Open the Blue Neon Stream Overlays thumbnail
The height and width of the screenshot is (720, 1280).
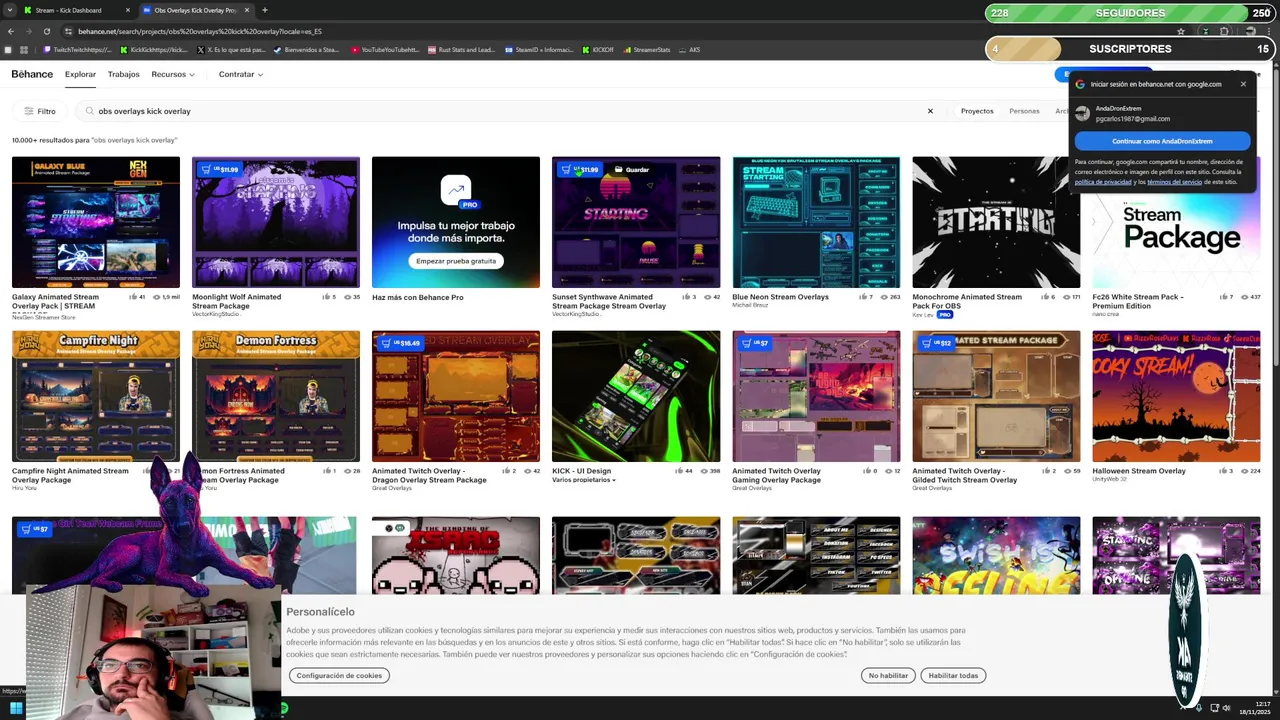click(816, 222)
